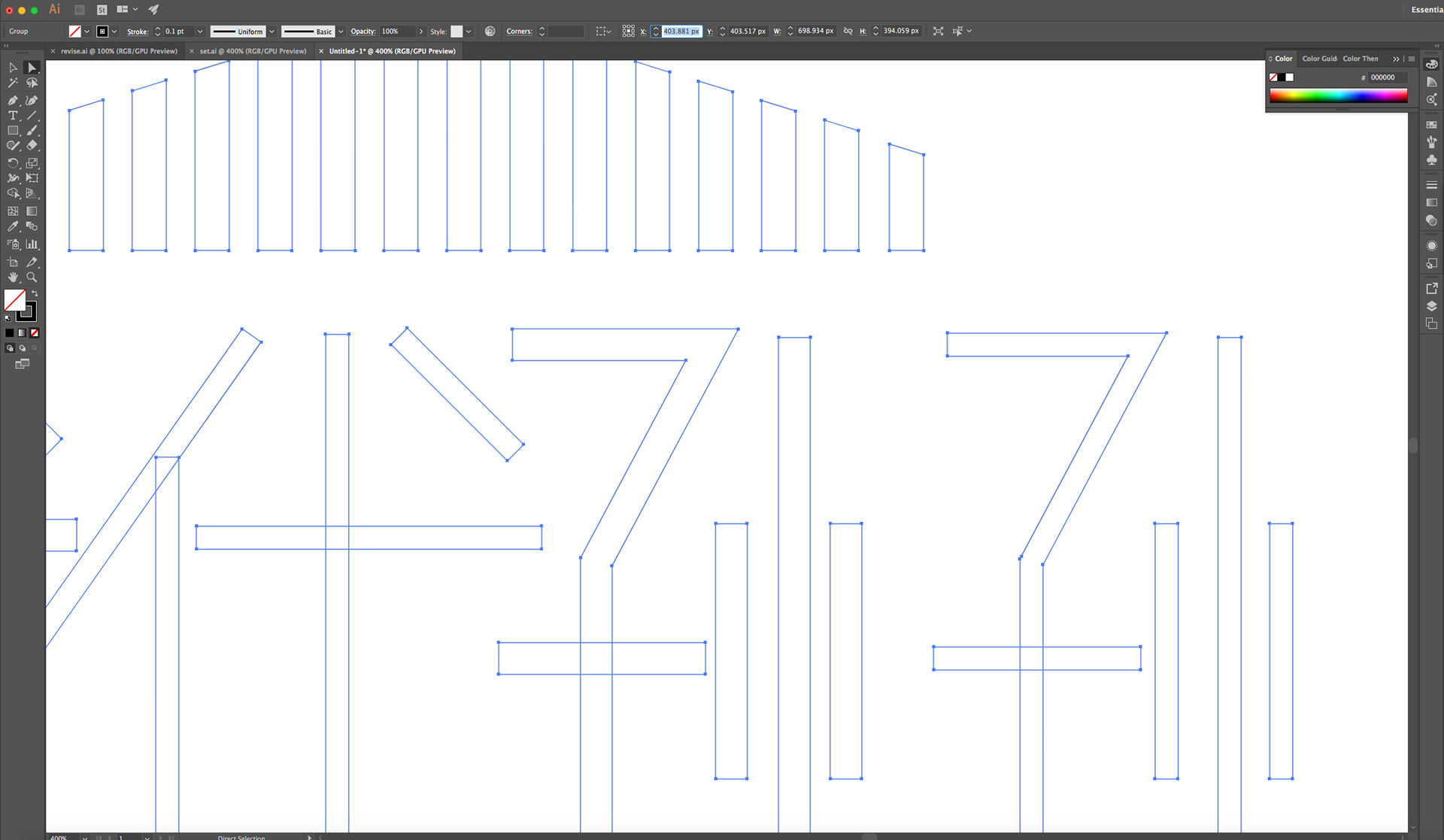Screen dimensions: 1444x840
Task: Switch to the set.ai document tab
Action: (253, 51)
